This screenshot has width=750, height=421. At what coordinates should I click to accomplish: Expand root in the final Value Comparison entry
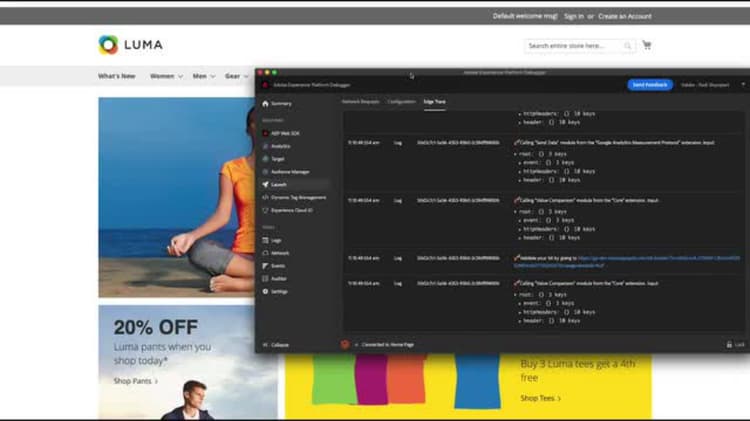[x=517, y=295]
